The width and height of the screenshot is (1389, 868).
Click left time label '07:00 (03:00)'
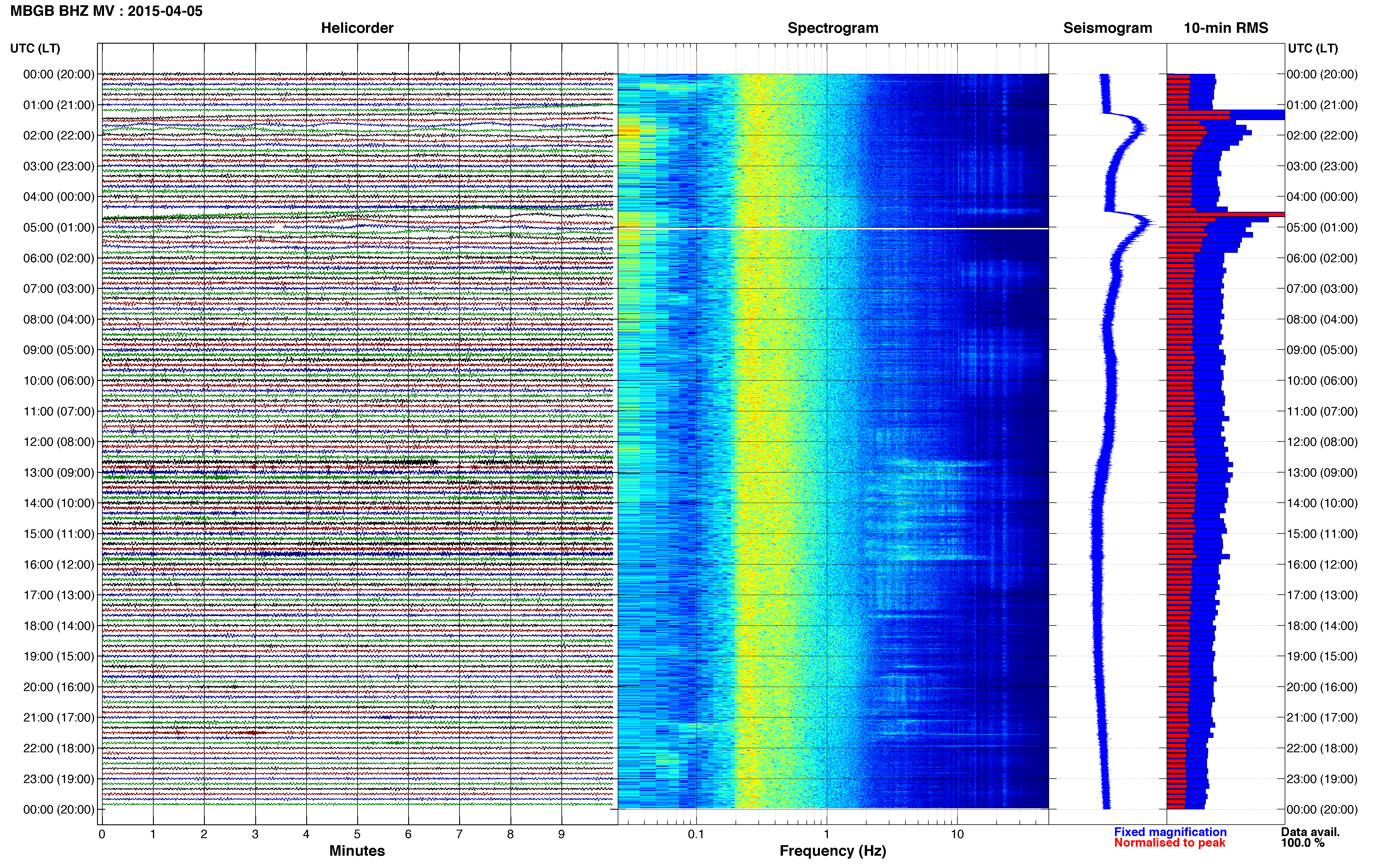click(x=59, y=289)
